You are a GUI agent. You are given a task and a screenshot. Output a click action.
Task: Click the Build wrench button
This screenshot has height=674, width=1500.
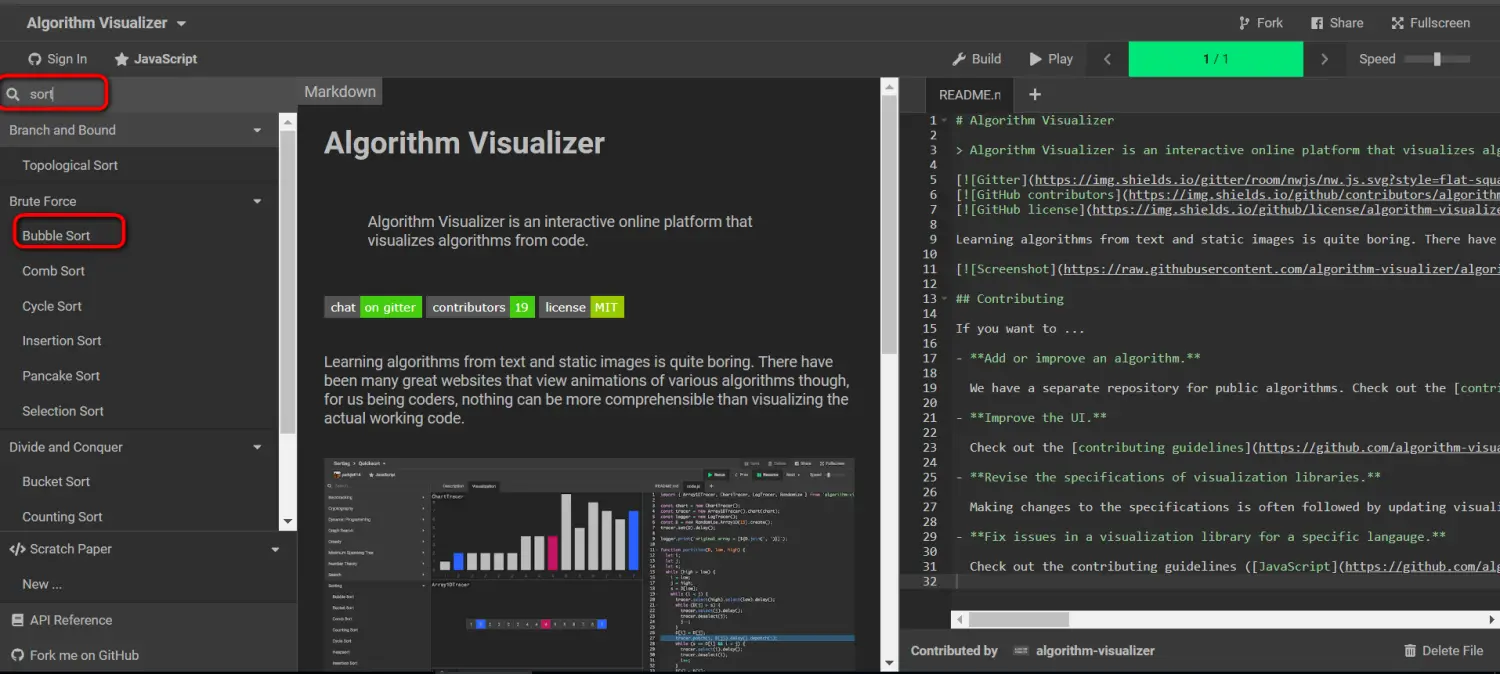pyautogui.click(x=976, y=59)
